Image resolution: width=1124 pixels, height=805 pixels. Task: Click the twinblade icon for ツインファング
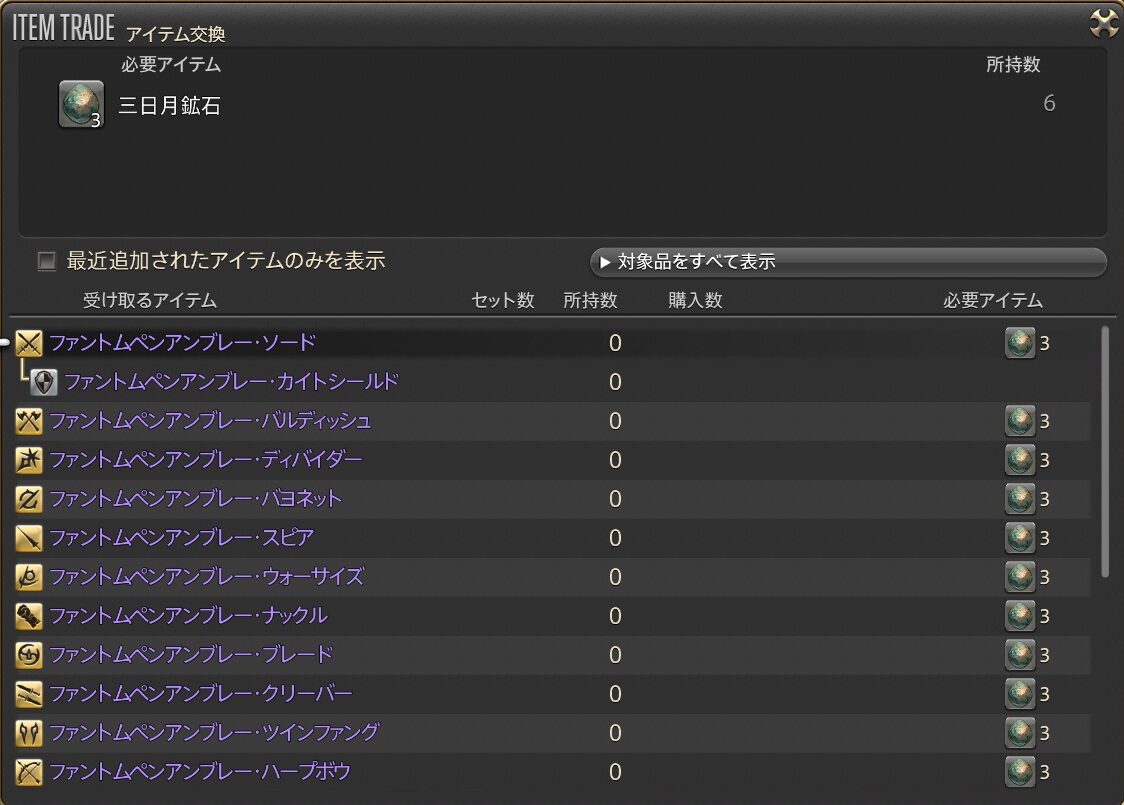pyautogui.click(x=29, y=733)
